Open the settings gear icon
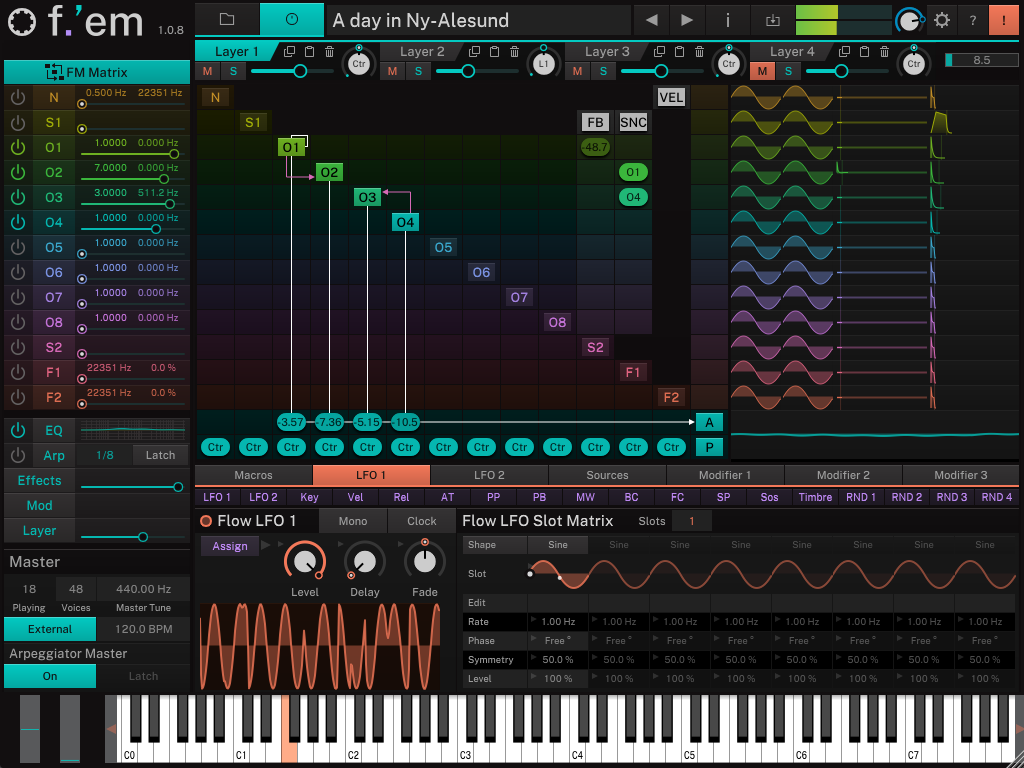The height and width of the screenshot is (768, 1024). [941, 19]
